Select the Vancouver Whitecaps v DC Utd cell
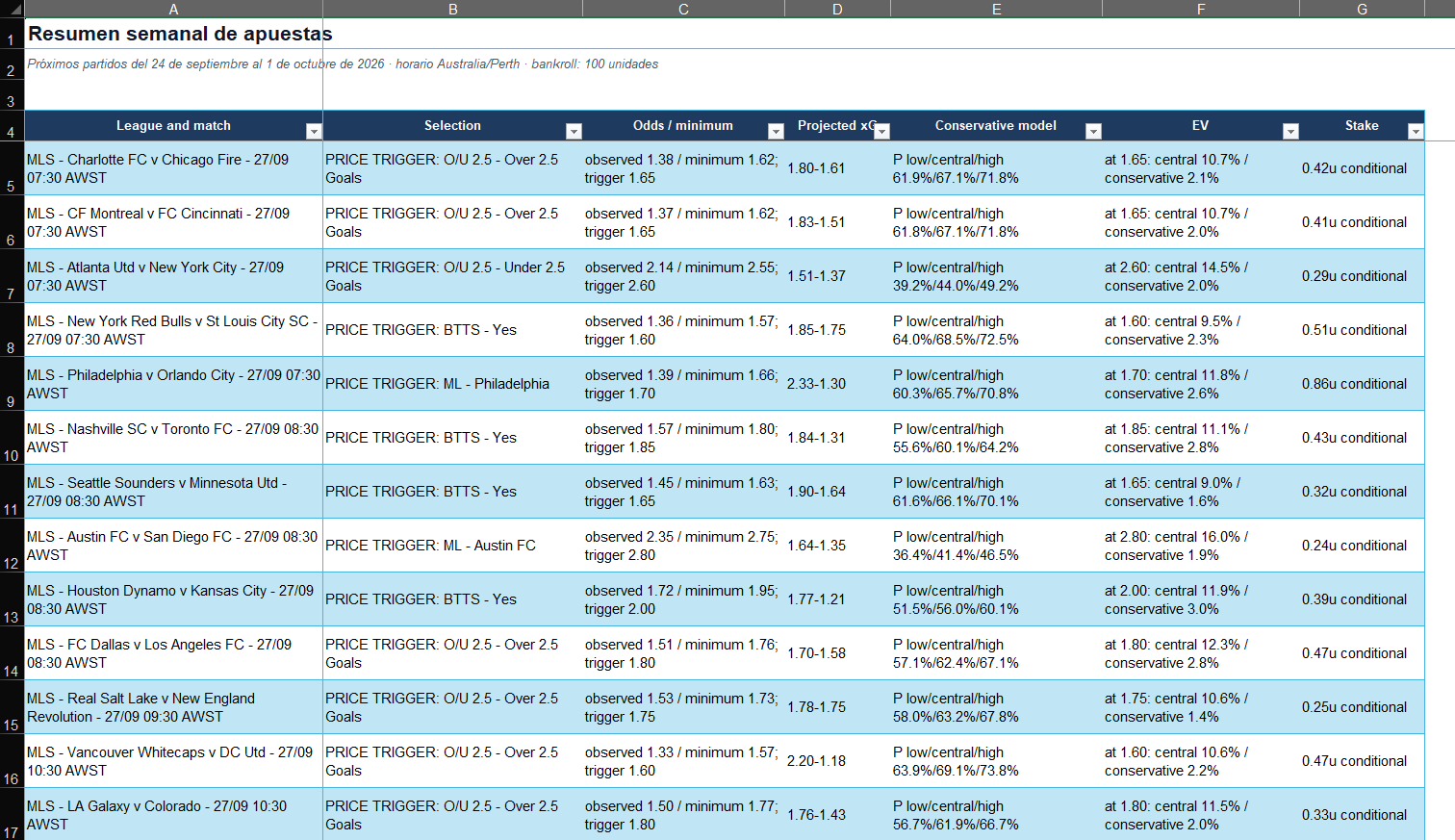This screenshot has height=840, width=1455. point(174,761)
